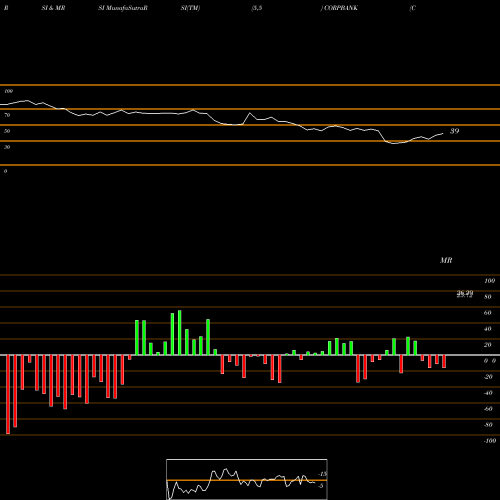Select the 'SI(TM)' header label
Image resolution: width=500 pixels, height=500 pixels.
[x=190, y=8]
